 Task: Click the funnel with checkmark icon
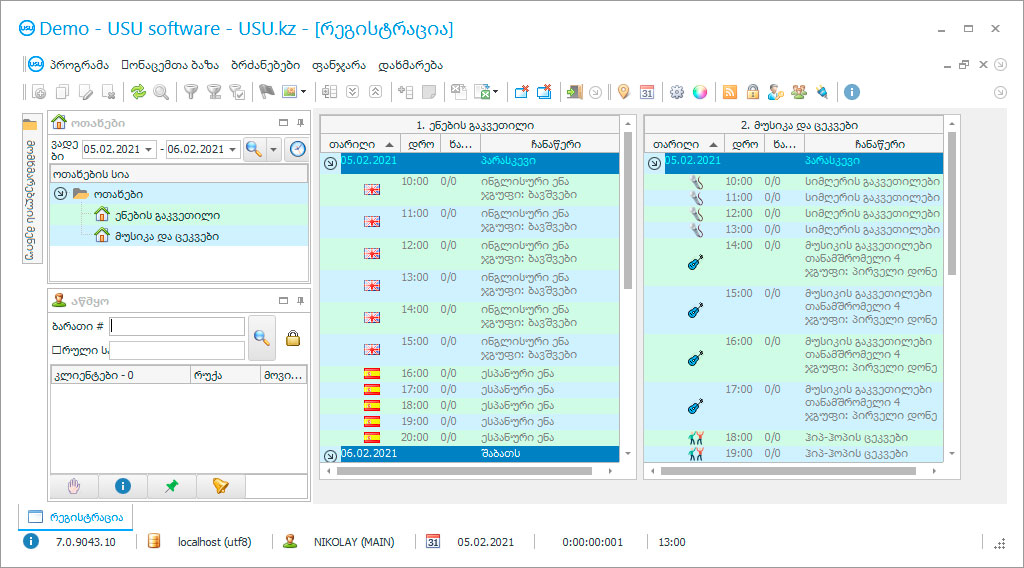click(238, 93)
